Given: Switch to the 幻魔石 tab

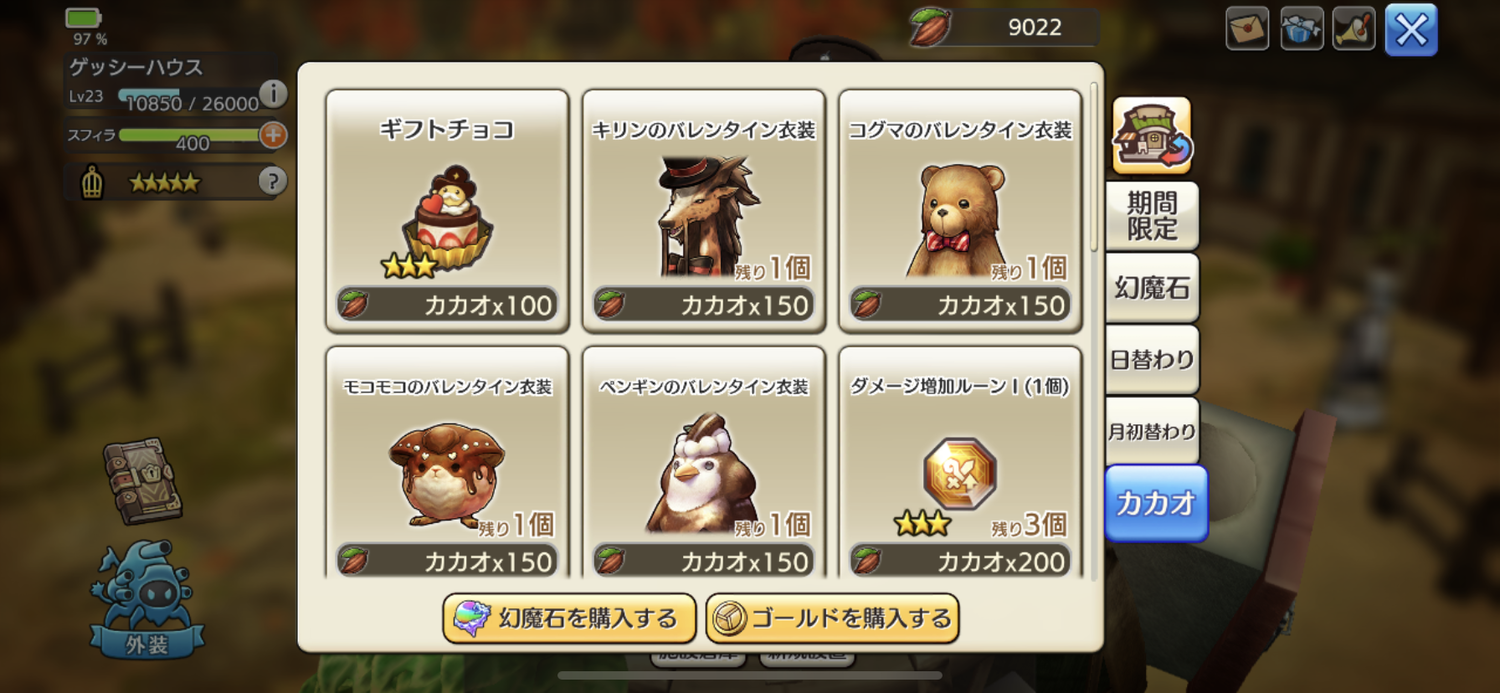Looking at the screenshot, I should point(1152,288).
